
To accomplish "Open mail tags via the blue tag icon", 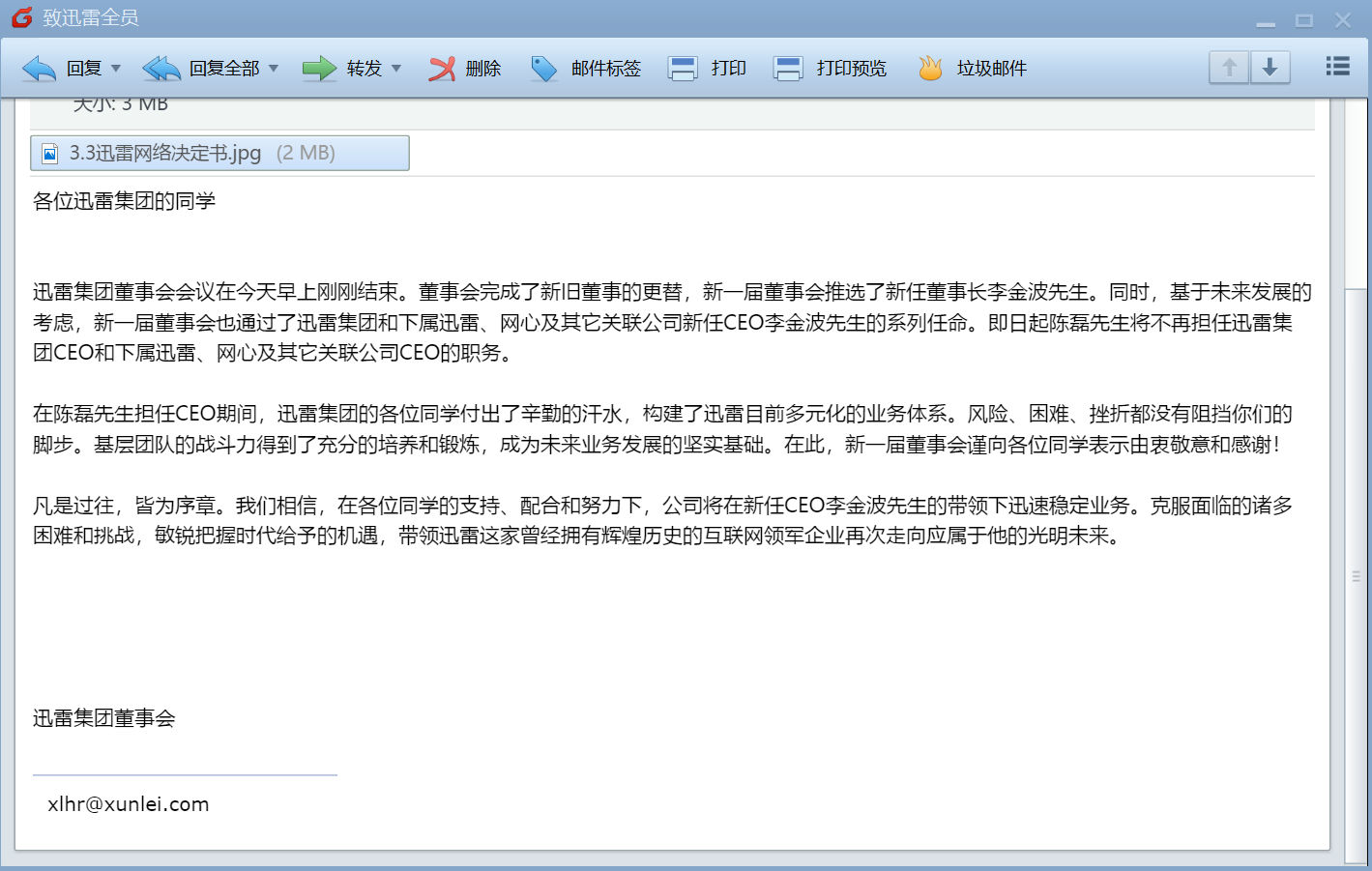I will pyautogui.click(x=544, y=69).
